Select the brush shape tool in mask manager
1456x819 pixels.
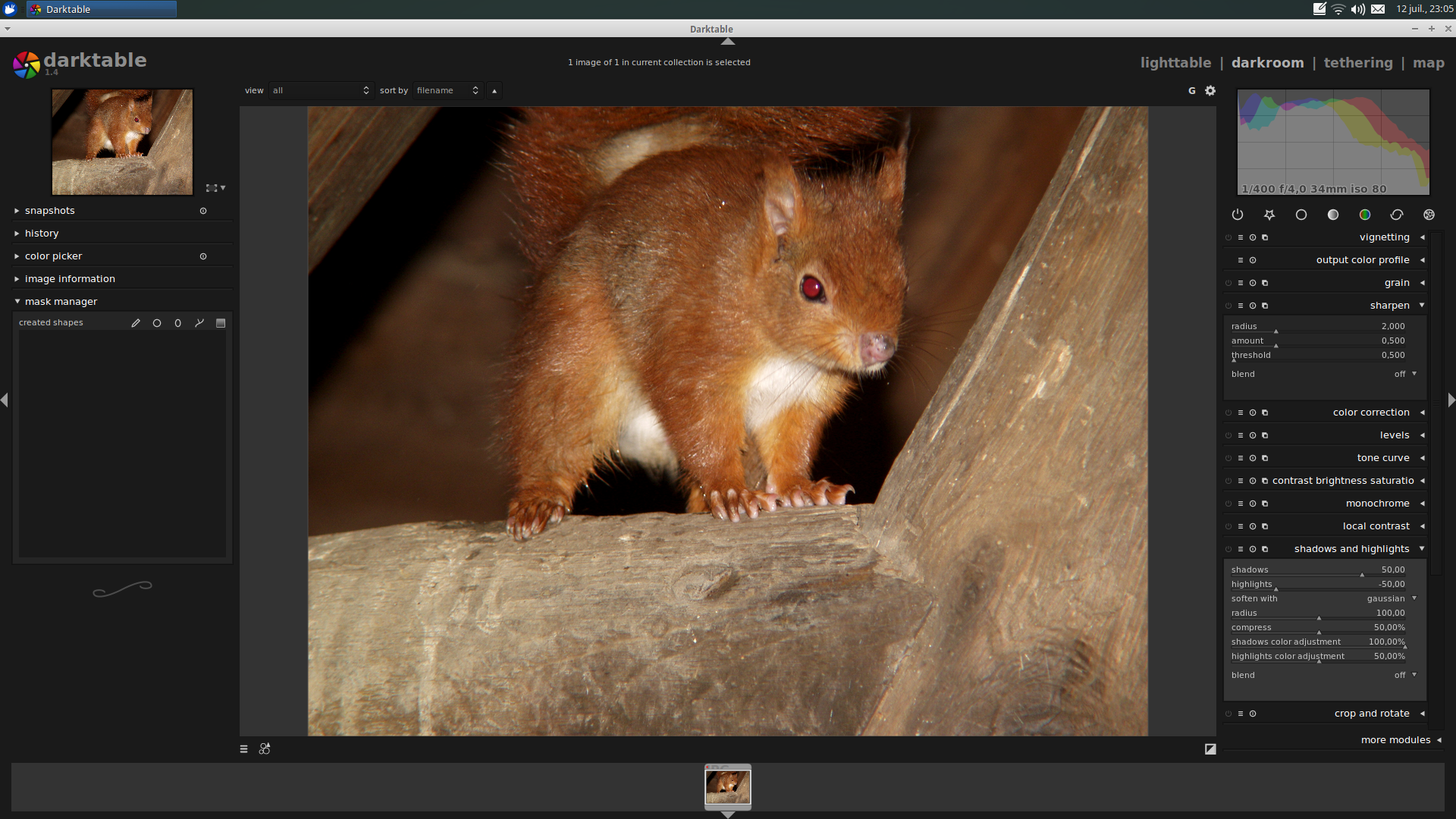point(136,323)
